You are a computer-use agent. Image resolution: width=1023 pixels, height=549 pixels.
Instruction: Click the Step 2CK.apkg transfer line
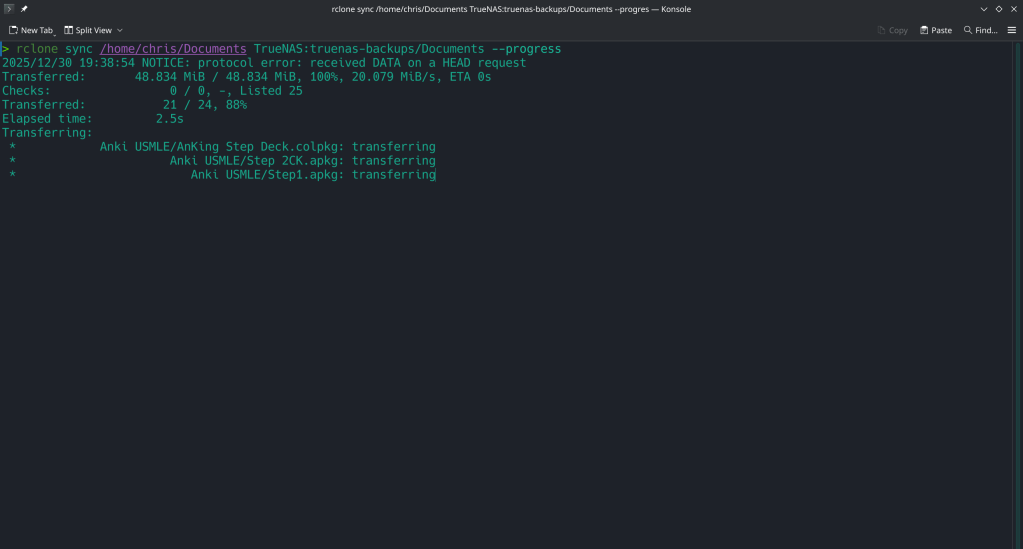click(302, 161)
